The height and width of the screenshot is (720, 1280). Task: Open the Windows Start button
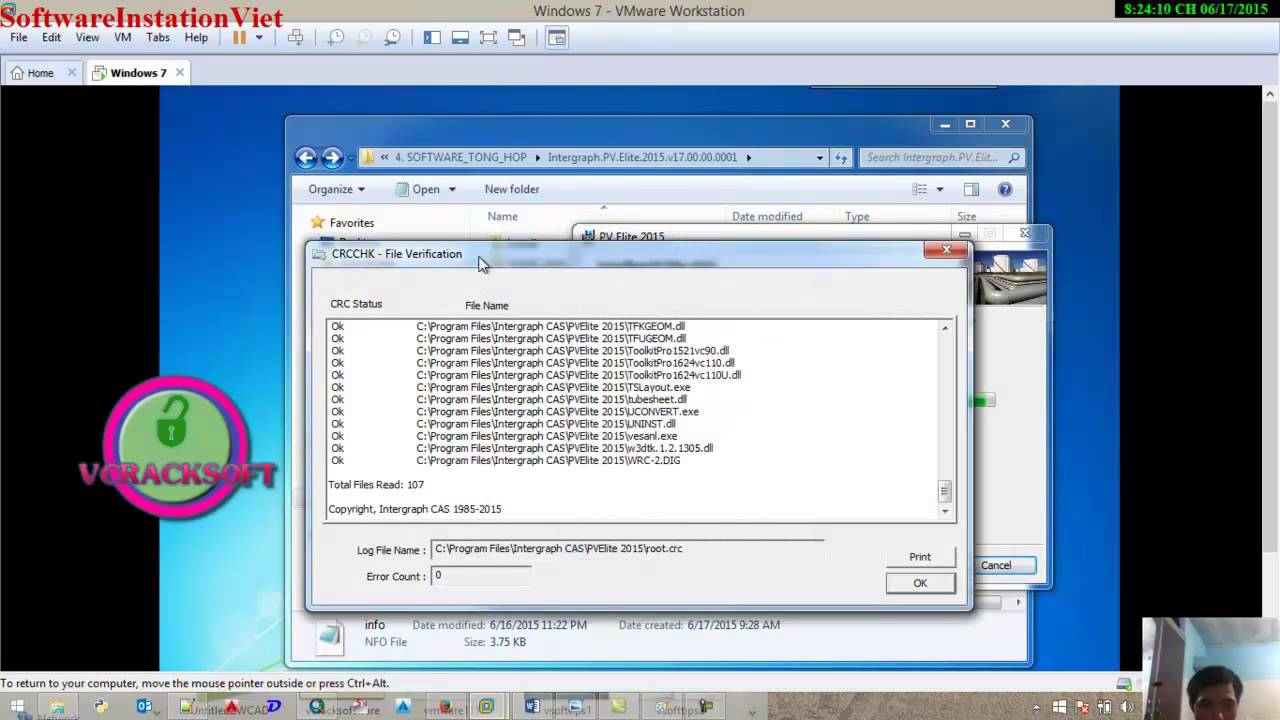[x=17, y=706]
